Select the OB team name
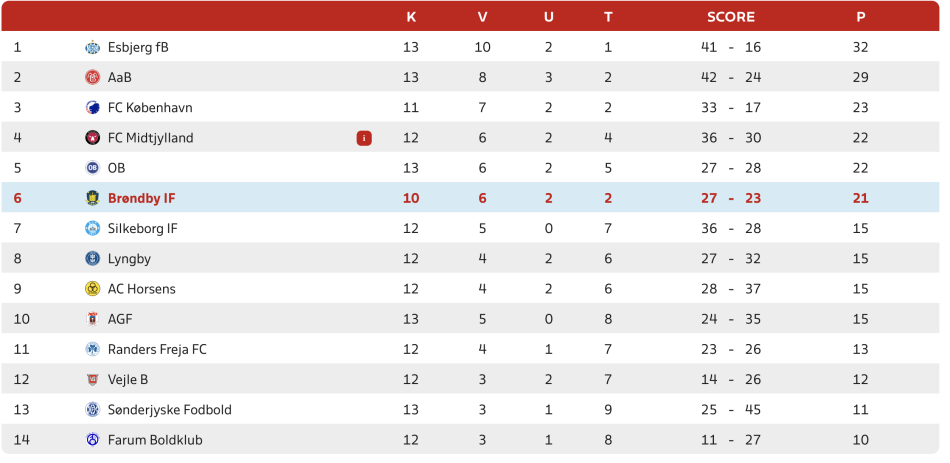 pyautogui.click(x=117, y=168)
